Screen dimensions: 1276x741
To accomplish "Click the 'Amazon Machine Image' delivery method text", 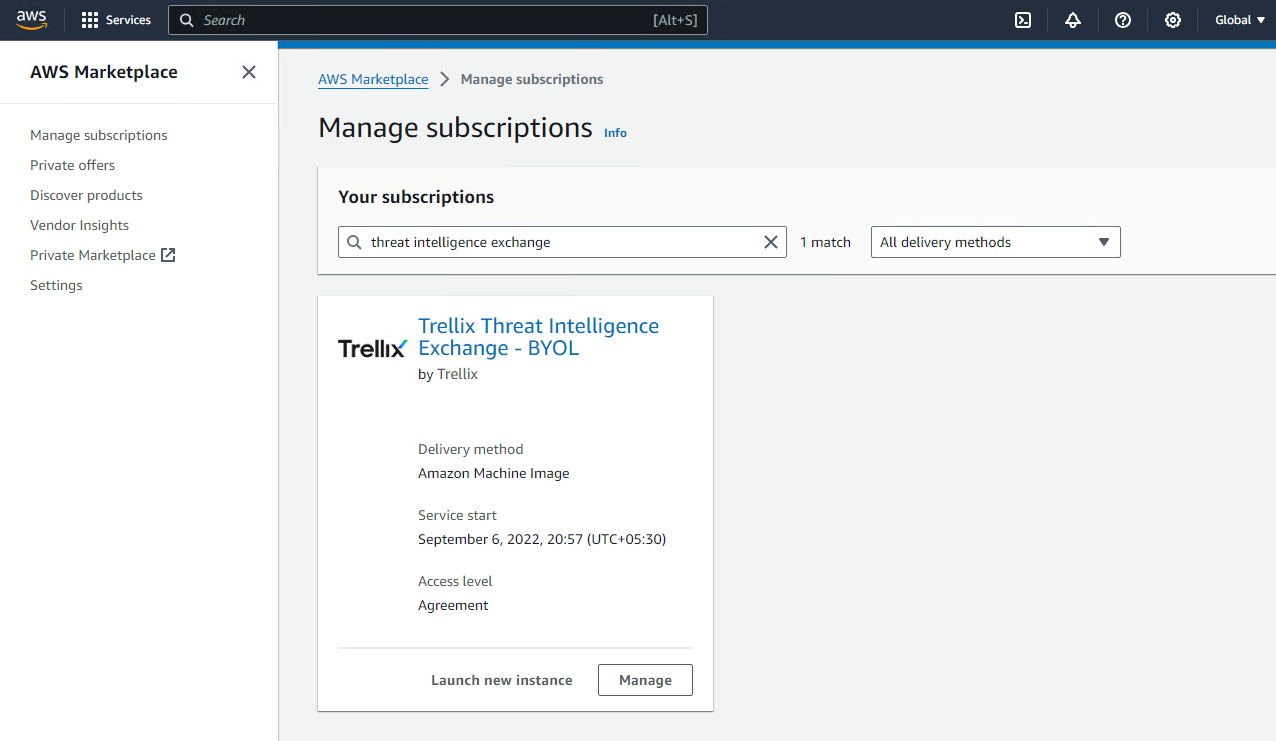I will pos(493,473).
